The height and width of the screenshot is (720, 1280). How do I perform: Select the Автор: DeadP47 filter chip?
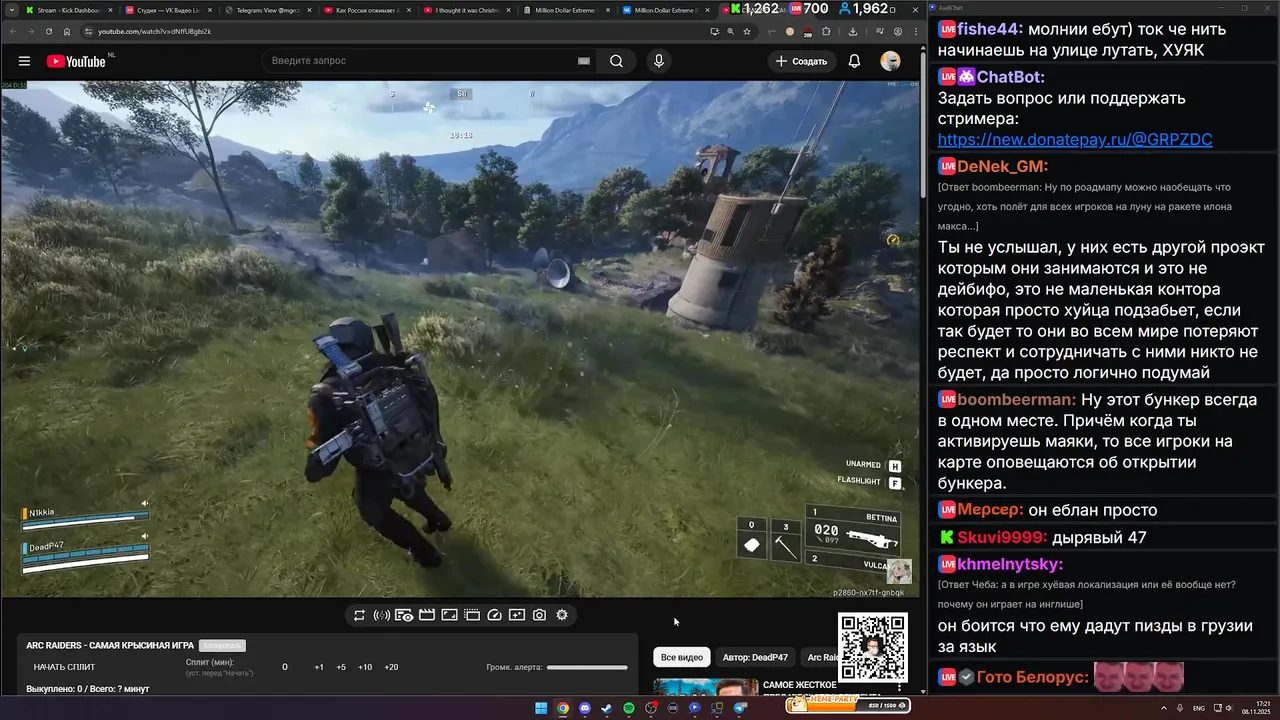click(x=755, y=657)
